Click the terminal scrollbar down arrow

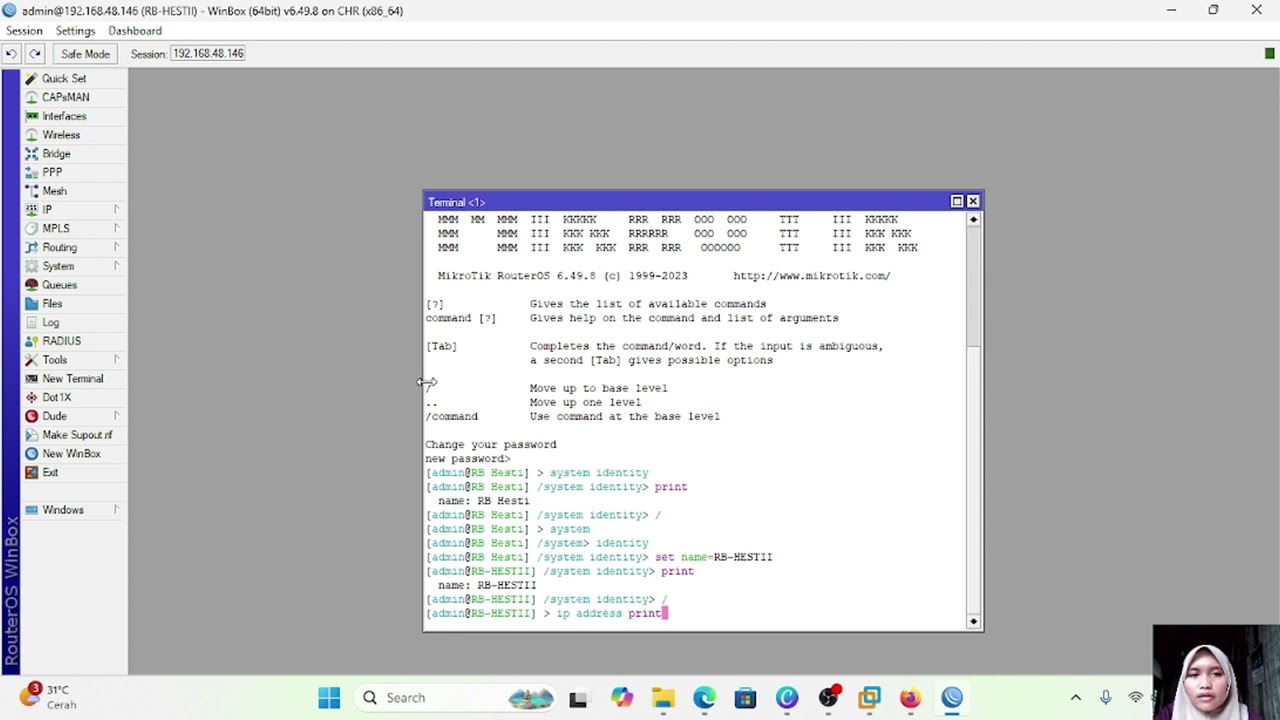974,622
